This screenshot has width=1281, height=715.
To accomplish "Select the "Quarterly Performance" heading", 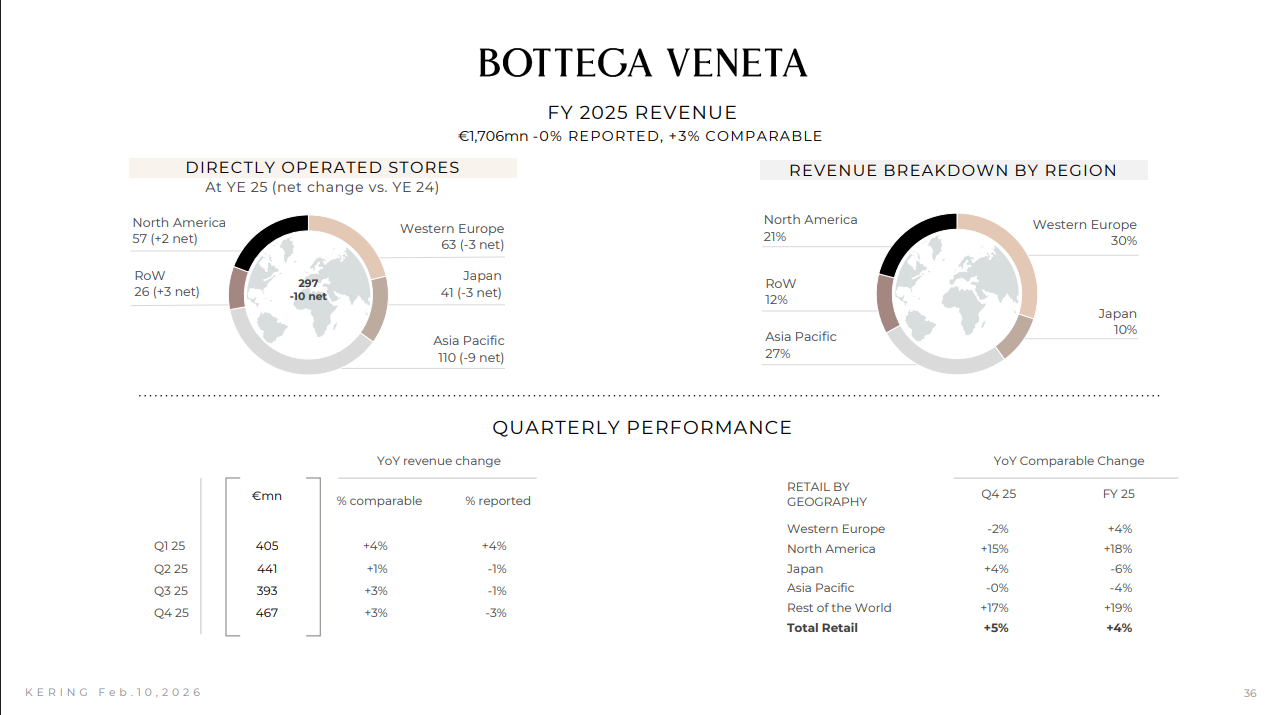I will click(642, 428).
